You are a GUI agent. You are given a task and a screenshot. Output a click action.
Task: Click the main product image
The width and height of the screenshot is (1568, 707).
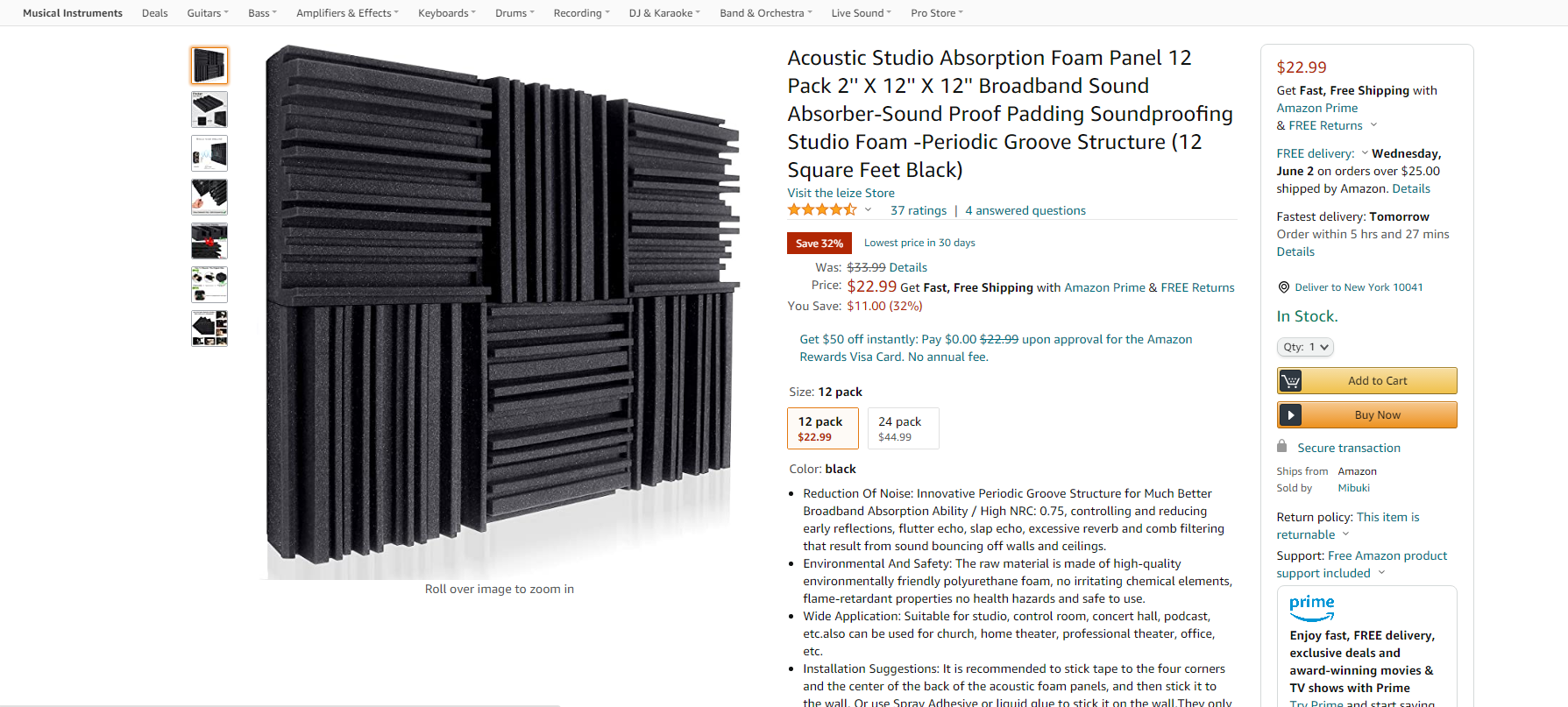point(502,311)
